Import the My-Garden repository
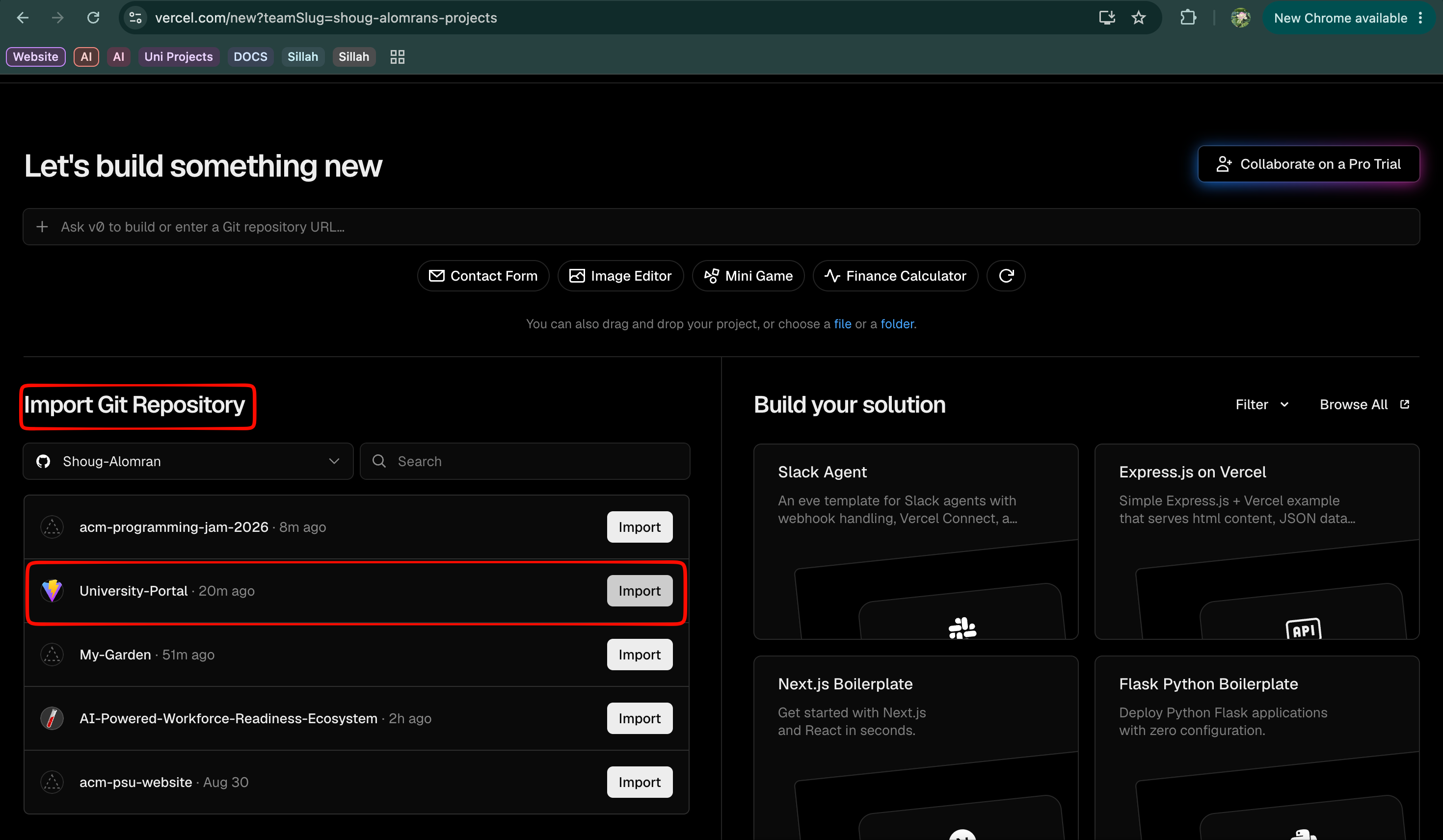 coord(640,655)
